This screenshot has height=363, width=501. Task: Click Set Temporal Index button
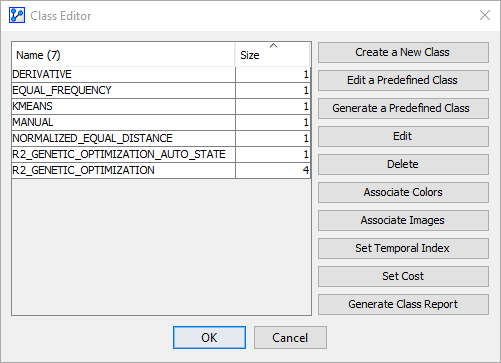click(403, 248)
